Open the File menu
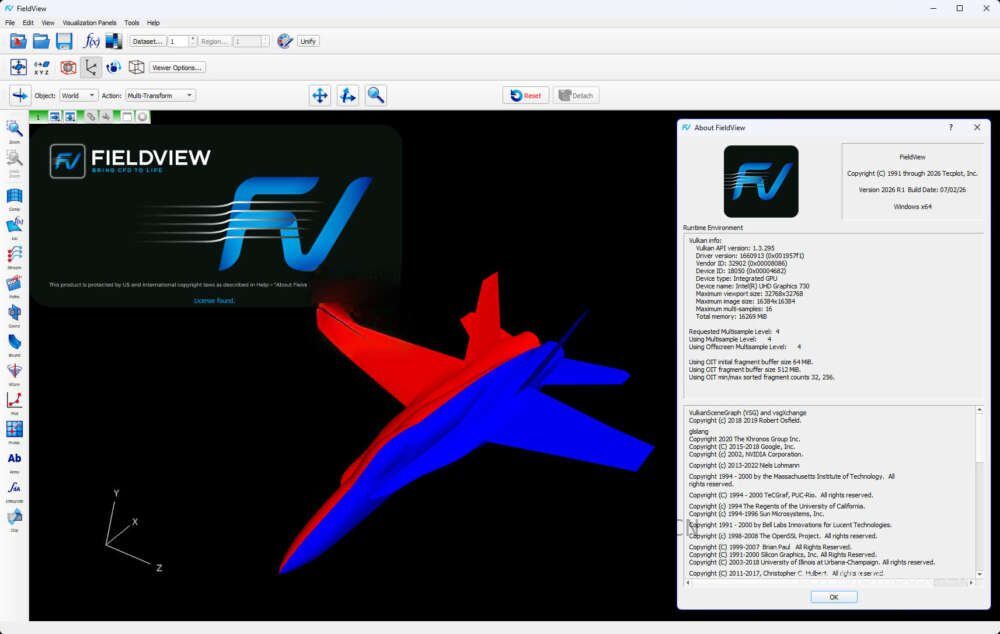 click(x=10, y=22)
